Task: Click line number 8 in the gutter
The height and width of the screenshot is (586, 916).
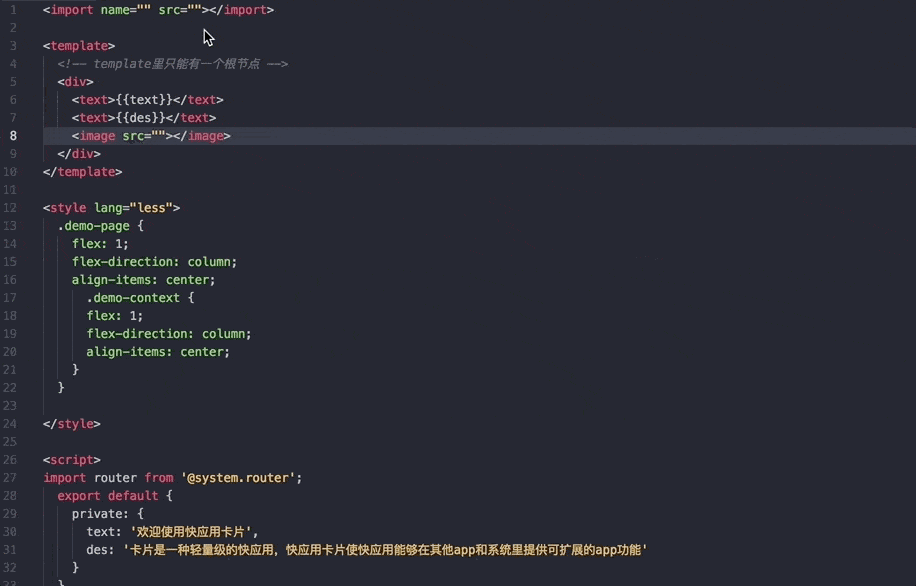Action: point(13,135)
